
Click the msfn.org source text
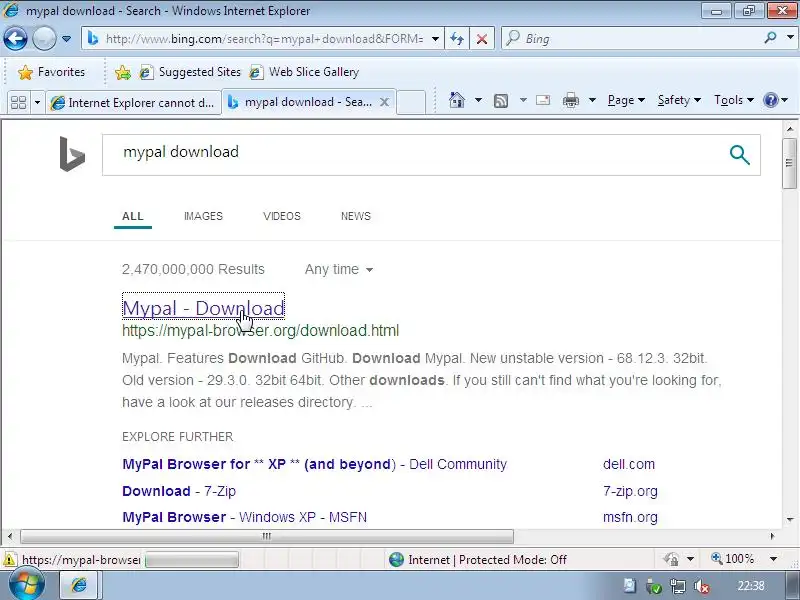pos(630,517)
